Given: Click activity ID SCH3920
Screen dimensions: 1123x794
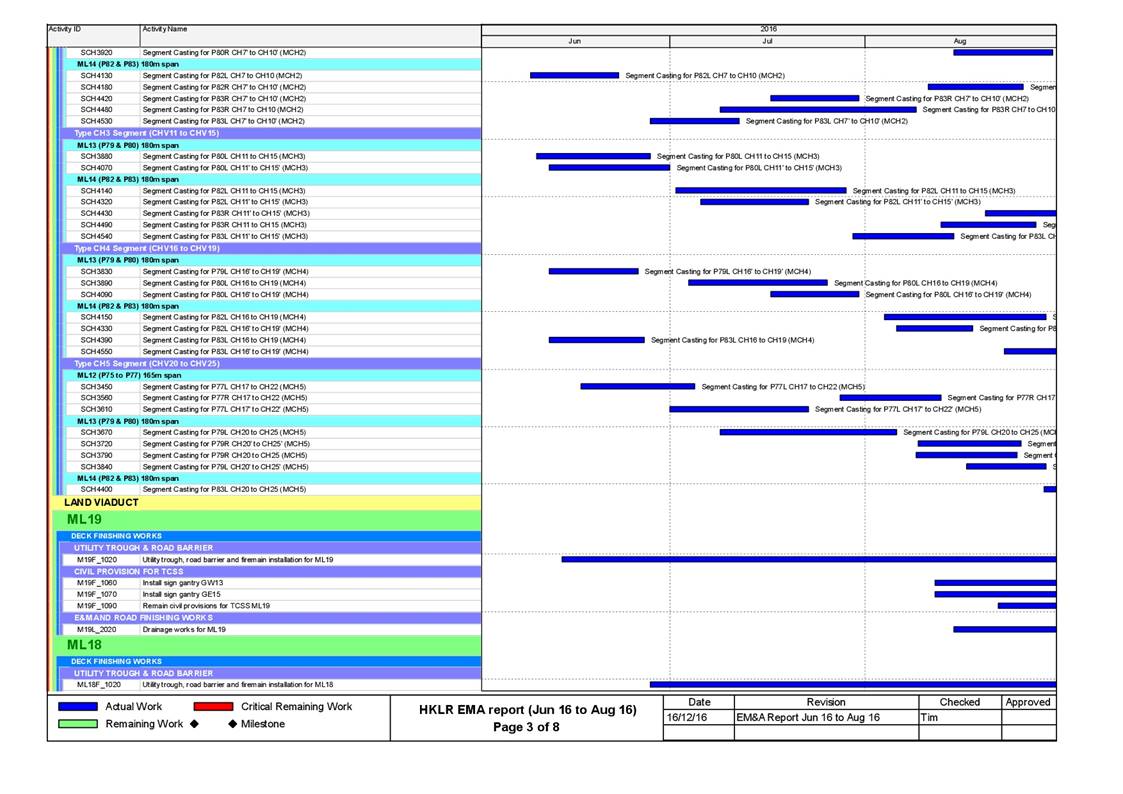Looking at the screenshot, I should [96, 53].
